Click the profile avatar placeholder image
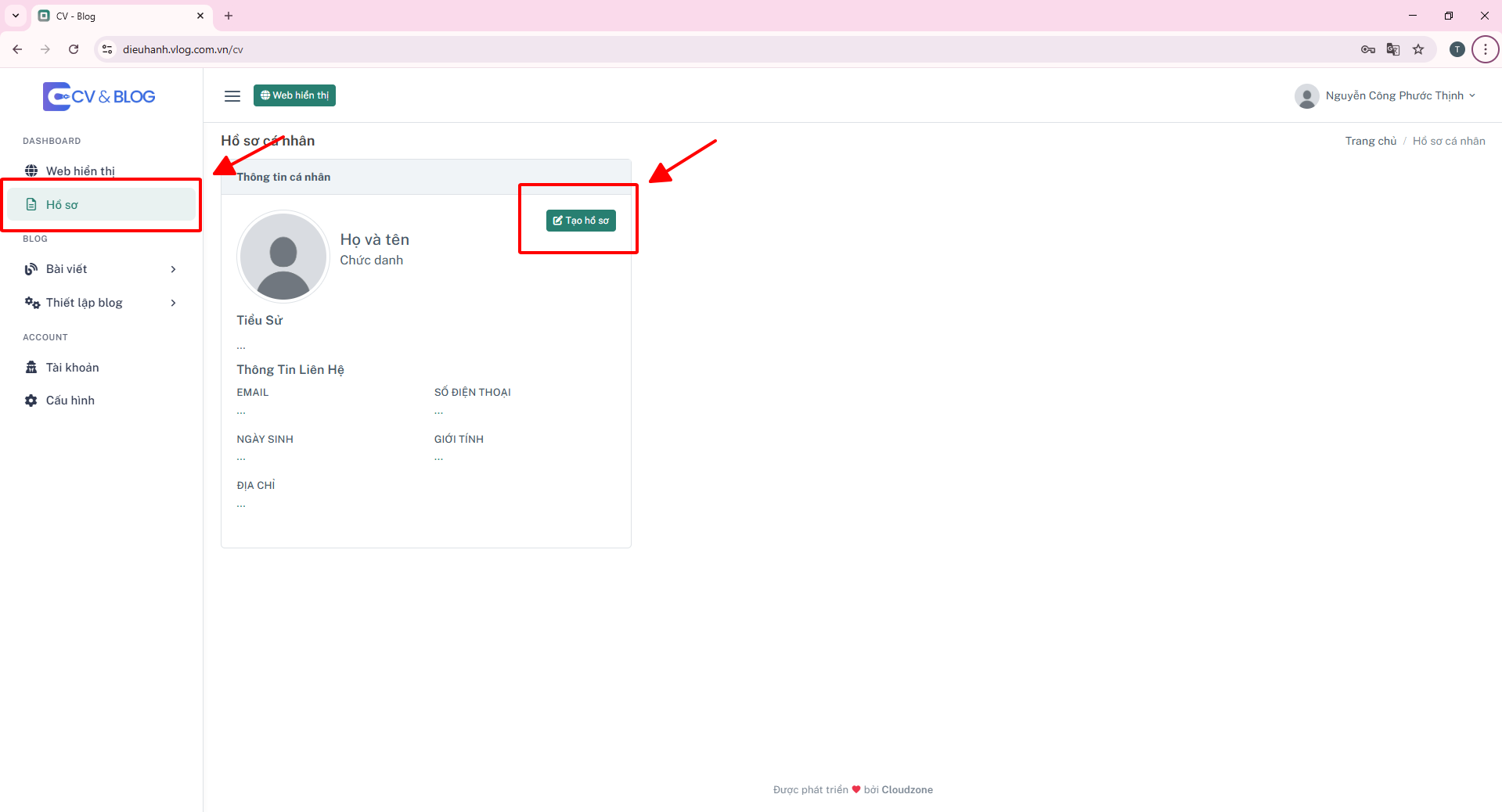 click(x=283, y=257)
